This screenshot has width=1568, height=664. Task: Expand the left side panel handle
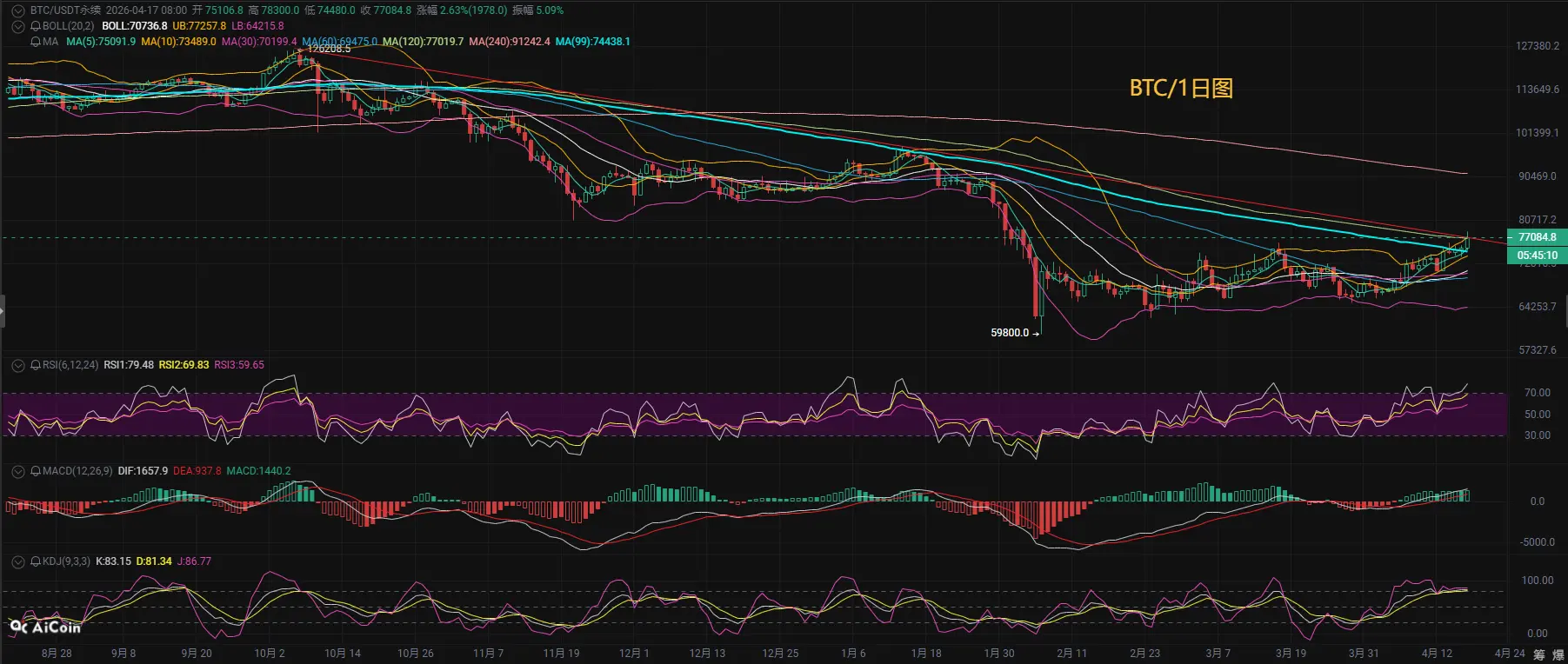(x=3, y=311)
